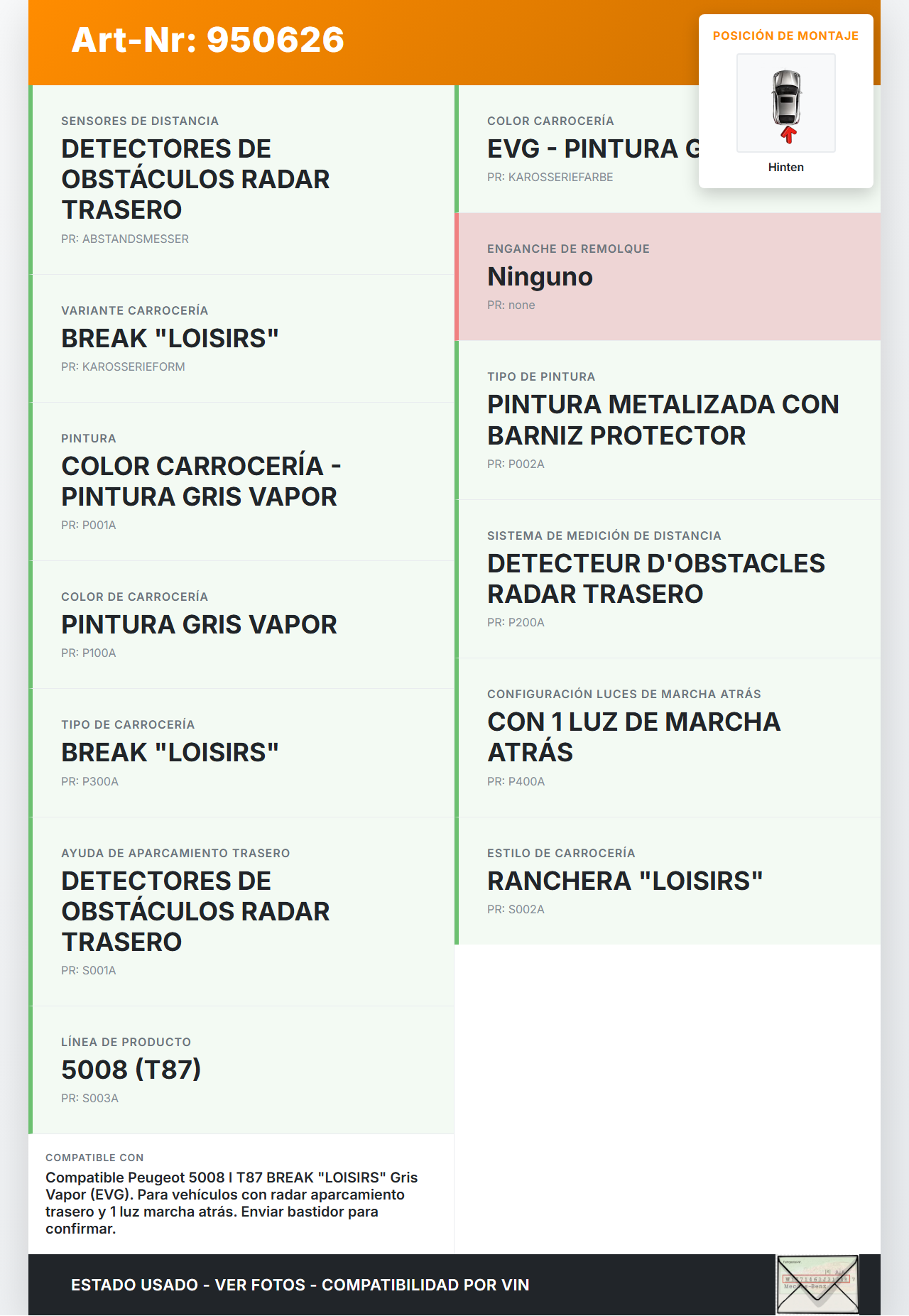The height and width of the screenshot is (1316, 909).
Task: Click the 'Línea de producto' 5008 (T87) card
Action: 241,1070
